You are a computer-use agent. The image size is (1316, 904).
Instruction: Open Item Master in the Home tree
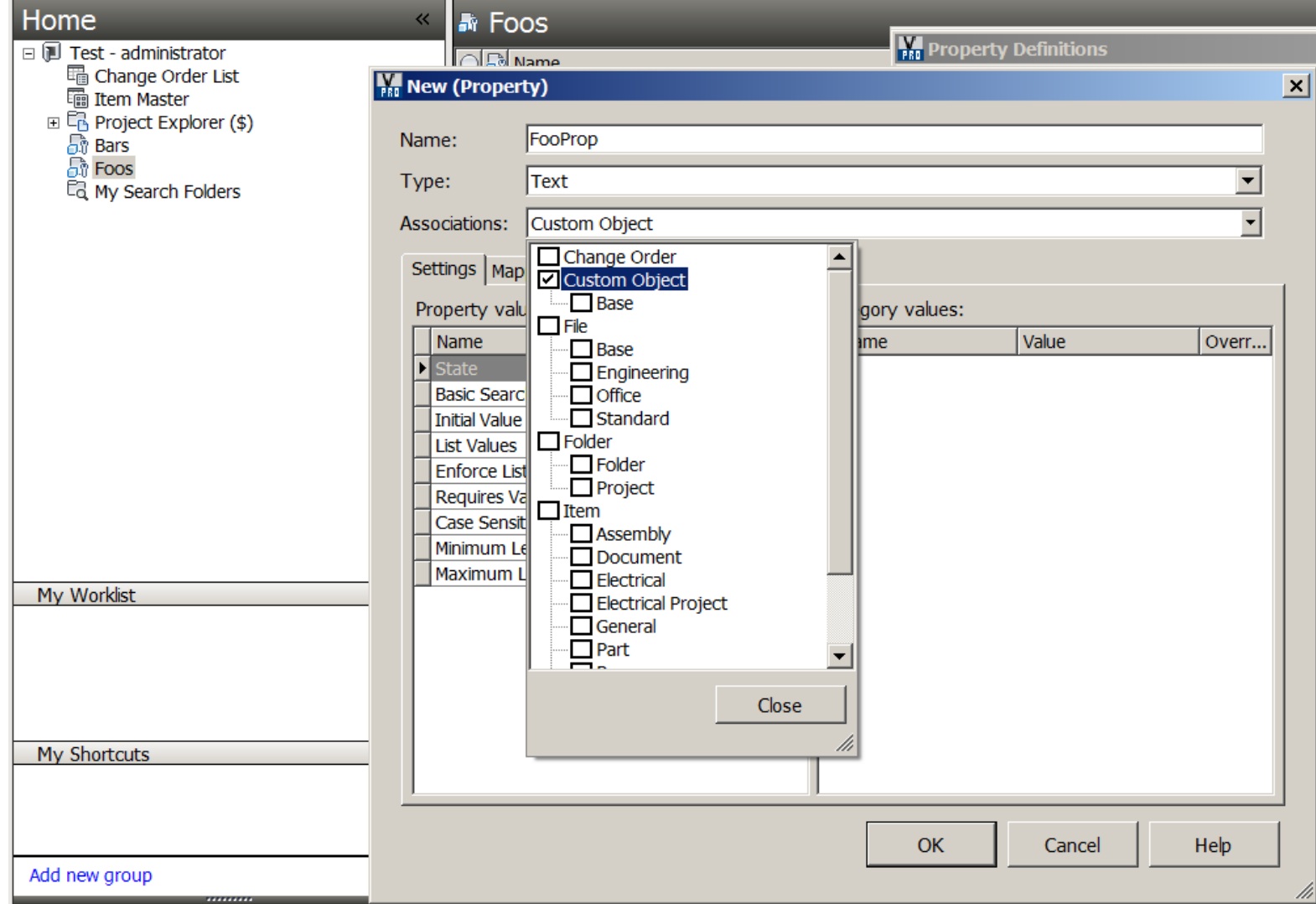point(141,99)
